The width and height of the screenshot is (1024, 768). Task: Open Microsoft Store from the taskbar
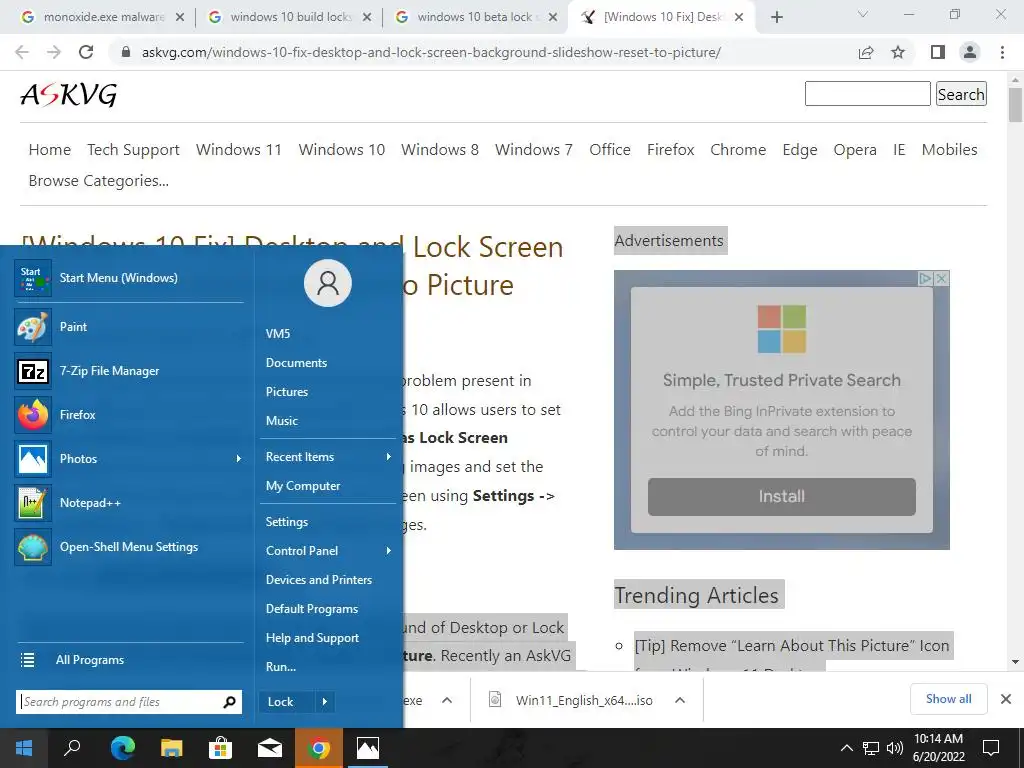tap(220, 748)
